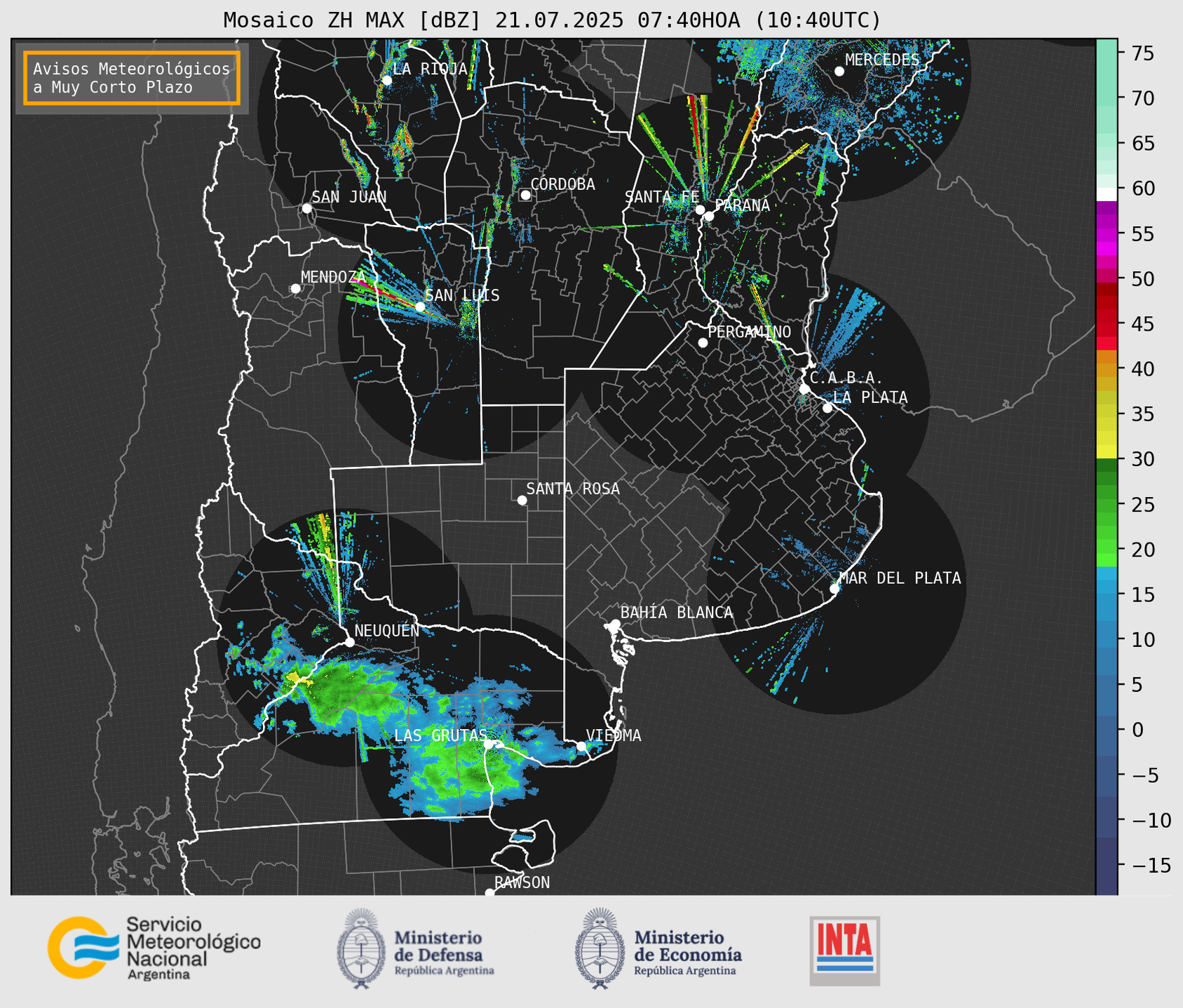Click the Ministerio de Defensa emblem
This screenshot has width=1183, height=1008.
point(361,948)
